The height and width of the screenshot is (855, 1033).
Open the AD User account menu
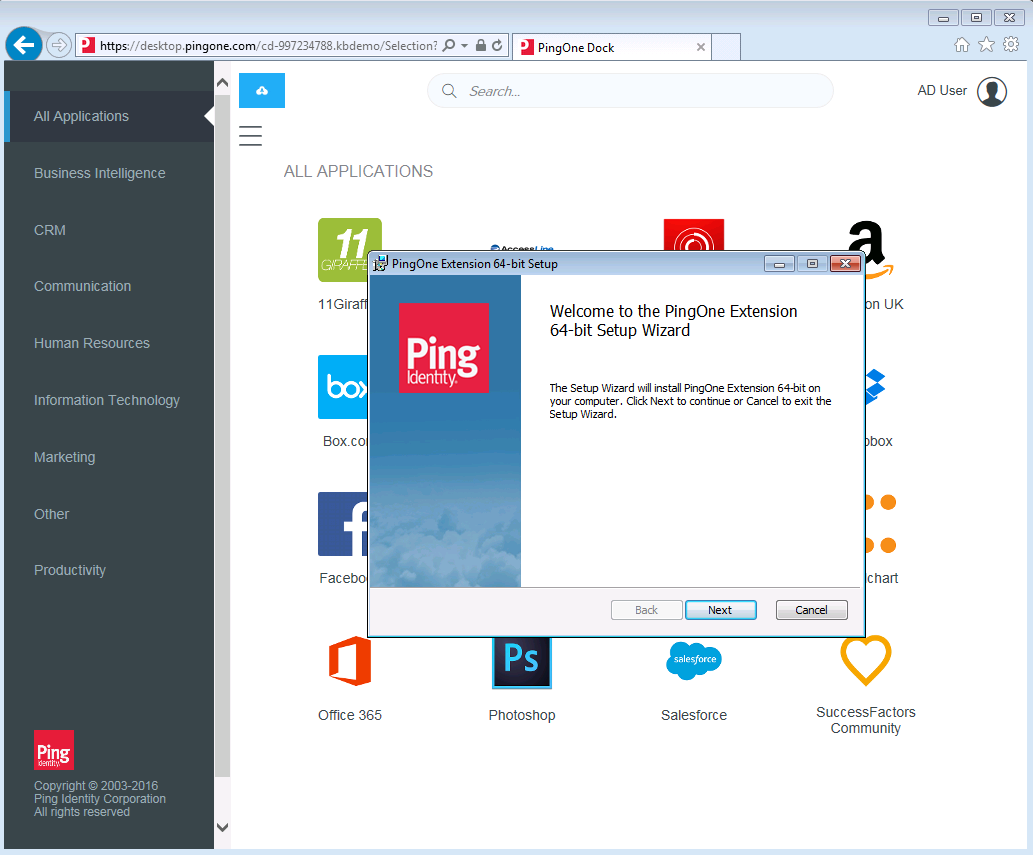[962, 90]
